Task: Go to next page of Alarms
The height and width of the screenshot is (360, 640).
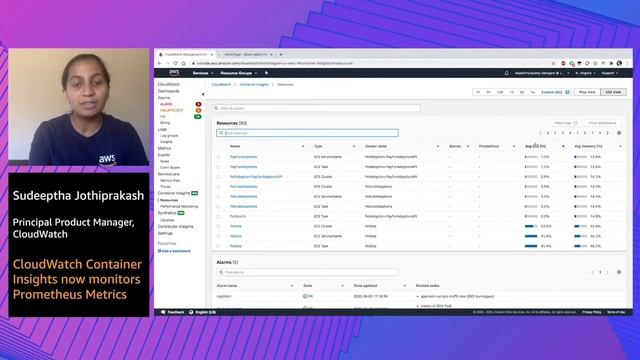Action: (x=608, y=272)
